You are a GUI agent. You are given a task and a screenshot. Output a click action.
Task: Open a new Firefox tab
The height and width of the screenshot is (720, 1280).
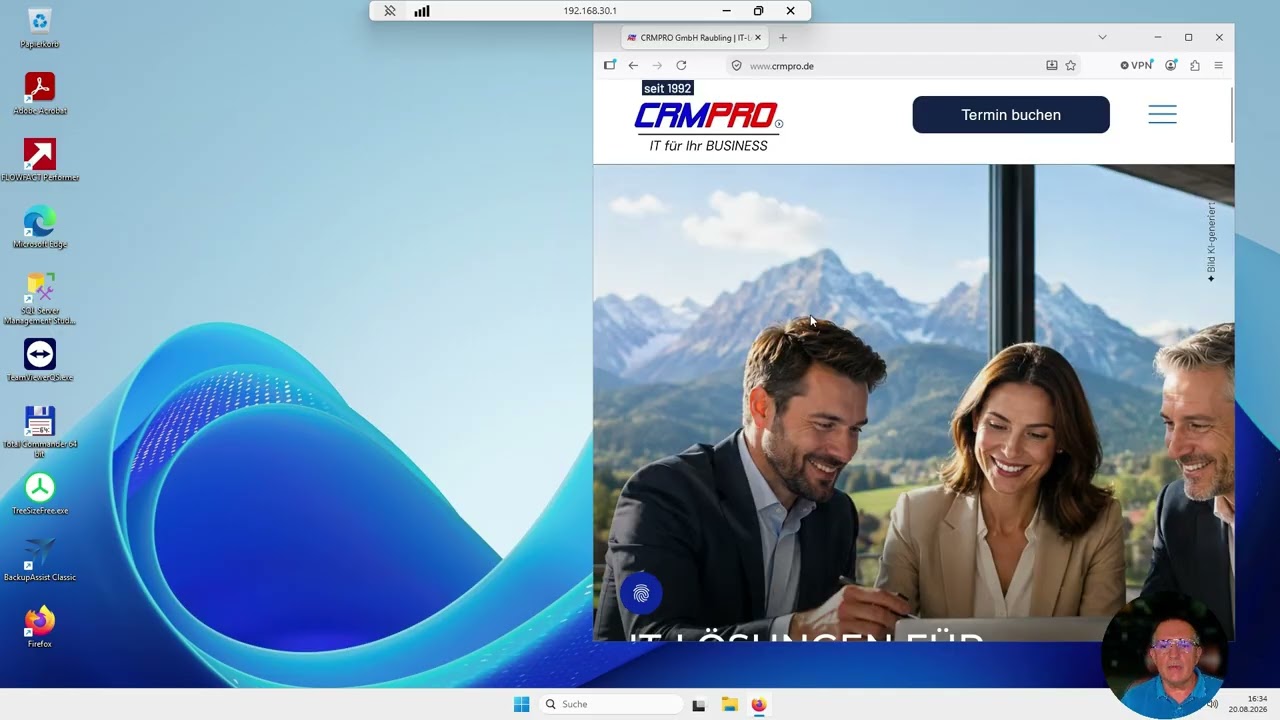pyautogui.click(x=783, y=38)
